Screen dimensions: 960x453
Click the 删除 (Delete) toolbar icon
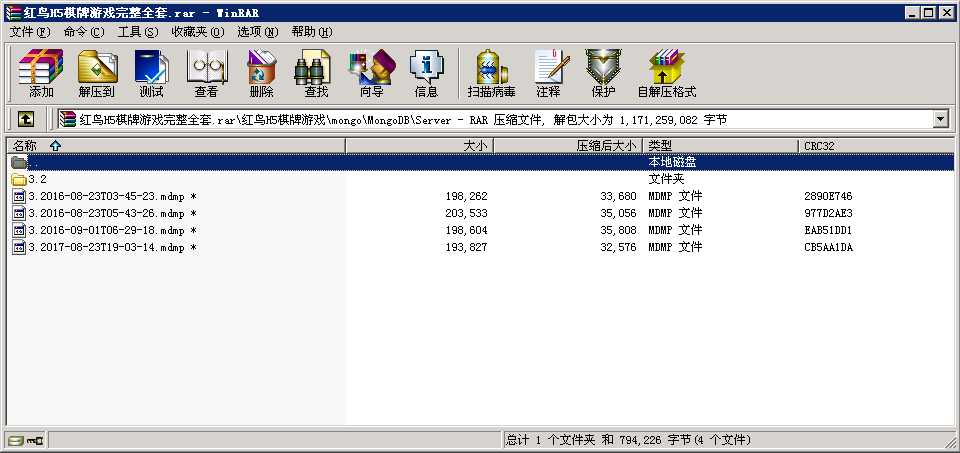[261, 73]
